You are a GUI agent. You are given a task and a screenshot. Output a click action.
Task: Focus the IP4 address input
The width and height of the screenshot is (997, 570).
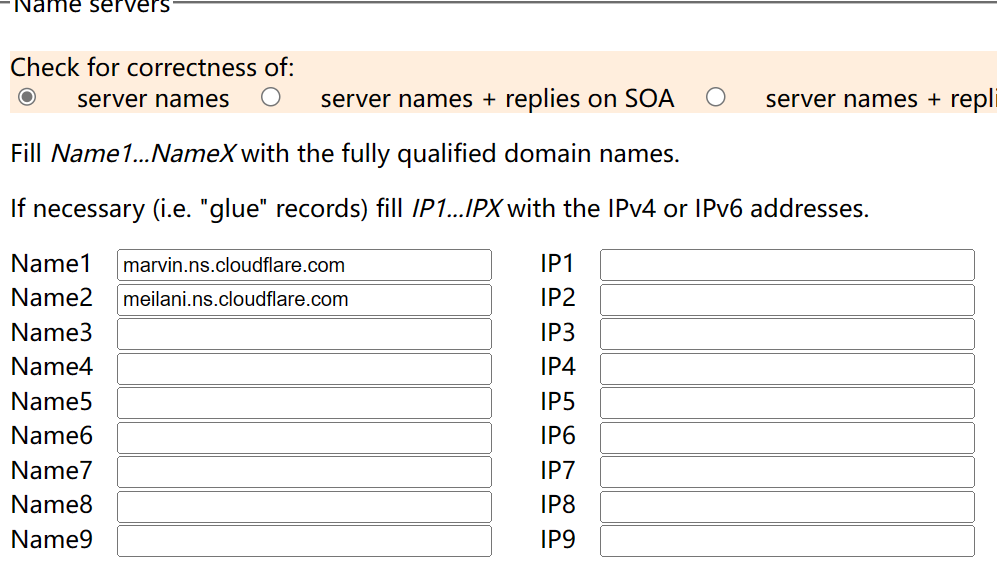[x=787, y=368]
